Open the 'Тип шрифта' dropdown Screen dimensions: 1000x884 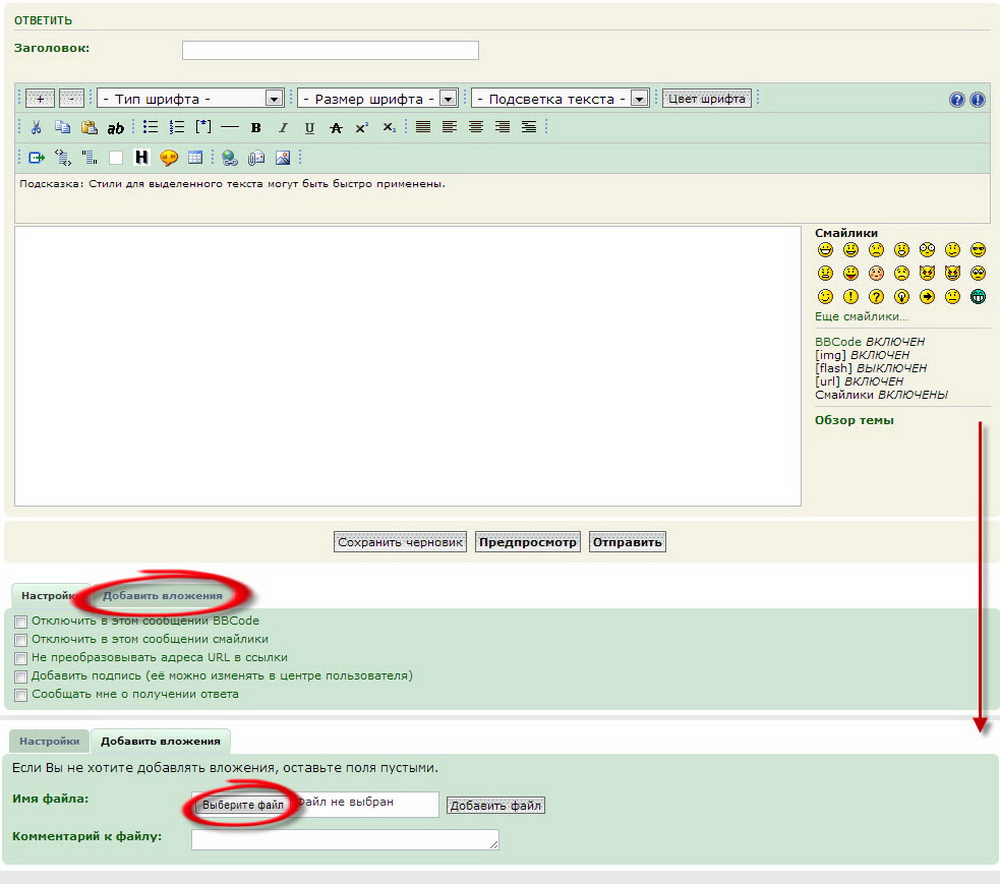(190, 99)
